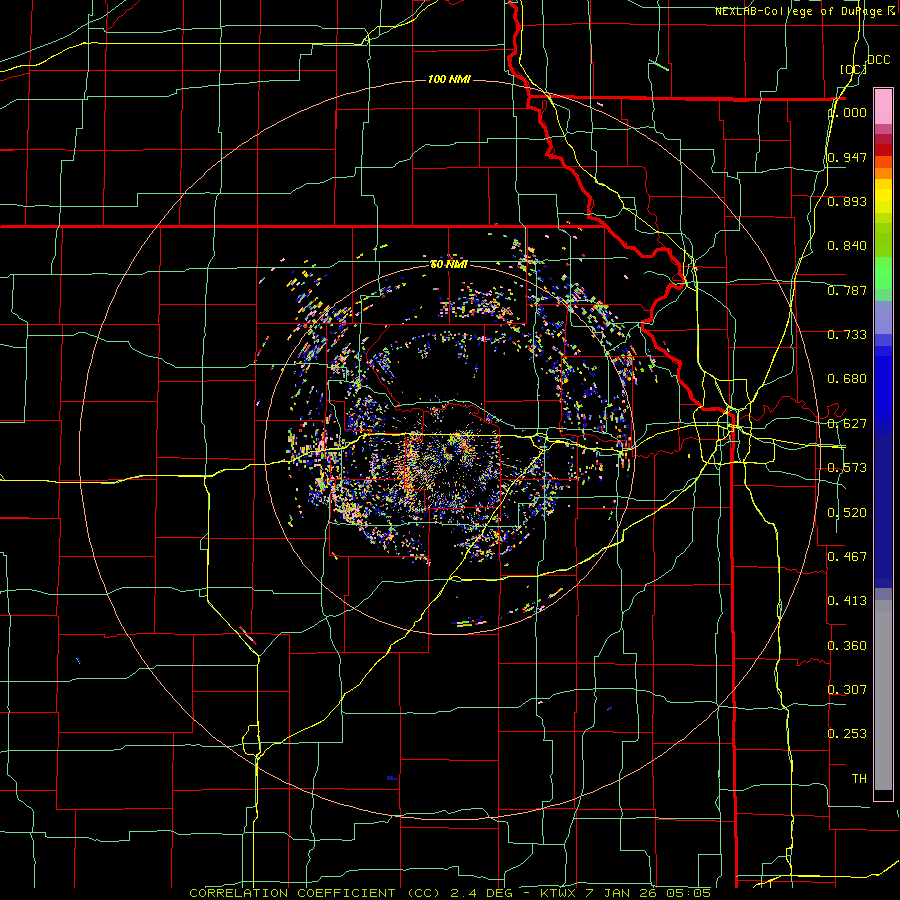Click the 50 NMI range ring label
This screenshot has height=900, width=900.
(449, 264)
